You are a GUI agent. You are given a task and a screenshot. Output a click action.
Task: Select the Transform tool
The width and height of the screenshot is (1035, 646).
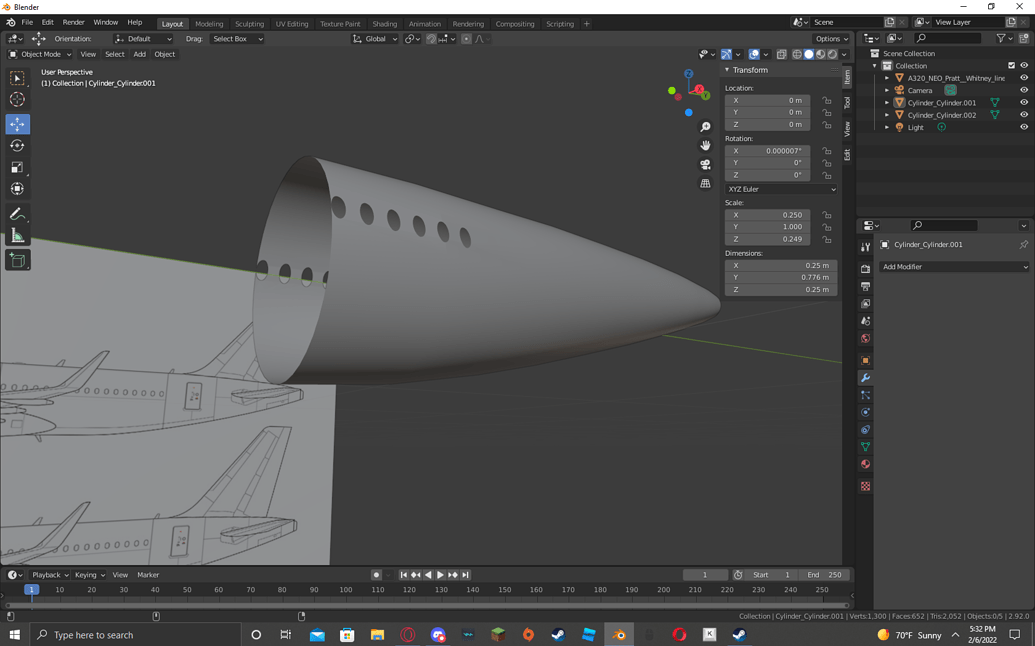click(x=17, y=189)
